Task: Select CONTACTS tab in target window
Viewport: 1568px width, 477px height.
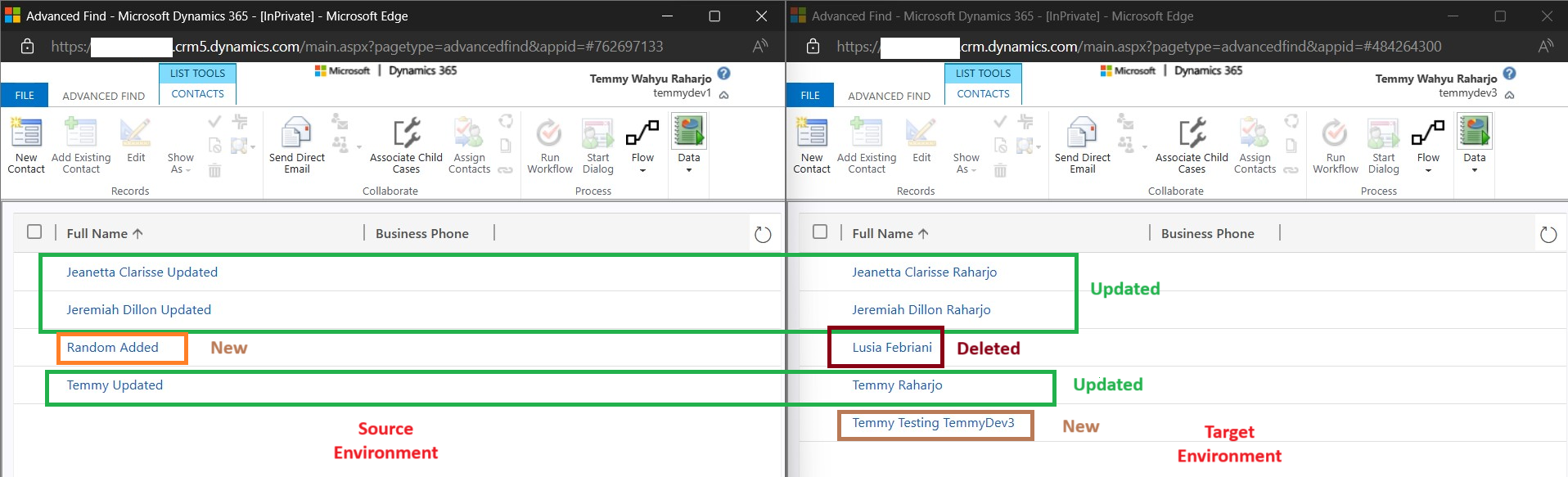Action: [x=983, y=93]
